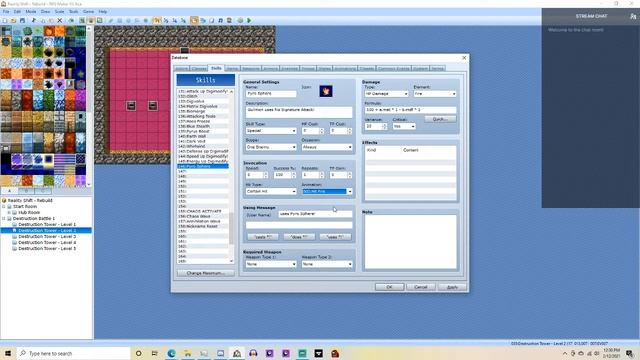640x360 pixels.
Task: Increase the Variance stepper value
Action: (x=384, y=125)
